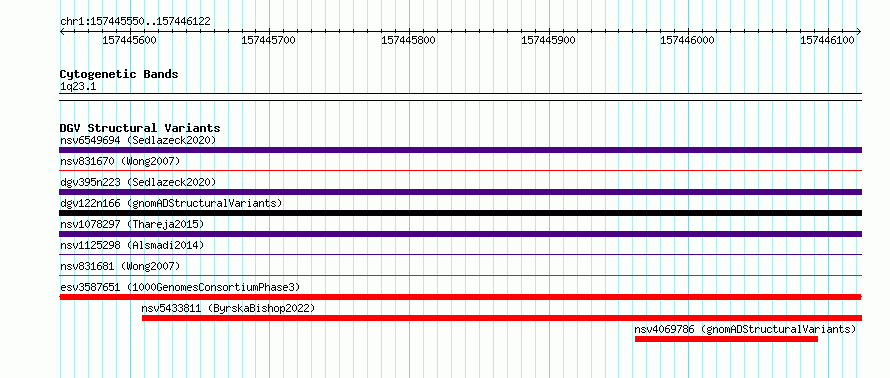Select the red esv3587651 variant bar

coord(460,297)
